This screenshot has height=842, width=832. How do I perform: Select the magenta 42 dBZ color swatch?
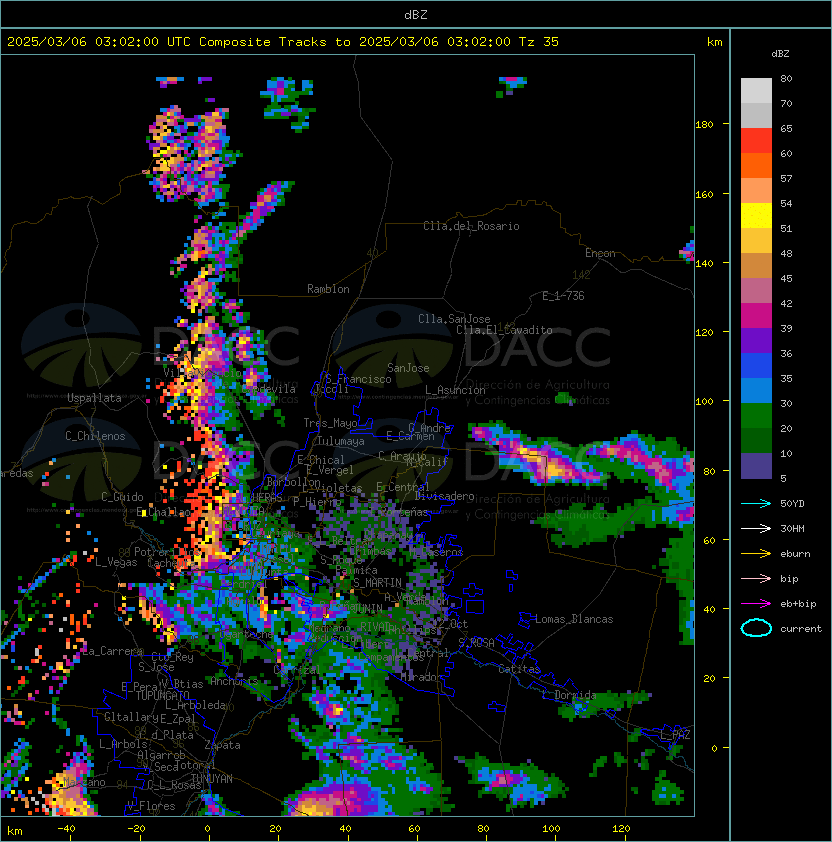(756, 316)
